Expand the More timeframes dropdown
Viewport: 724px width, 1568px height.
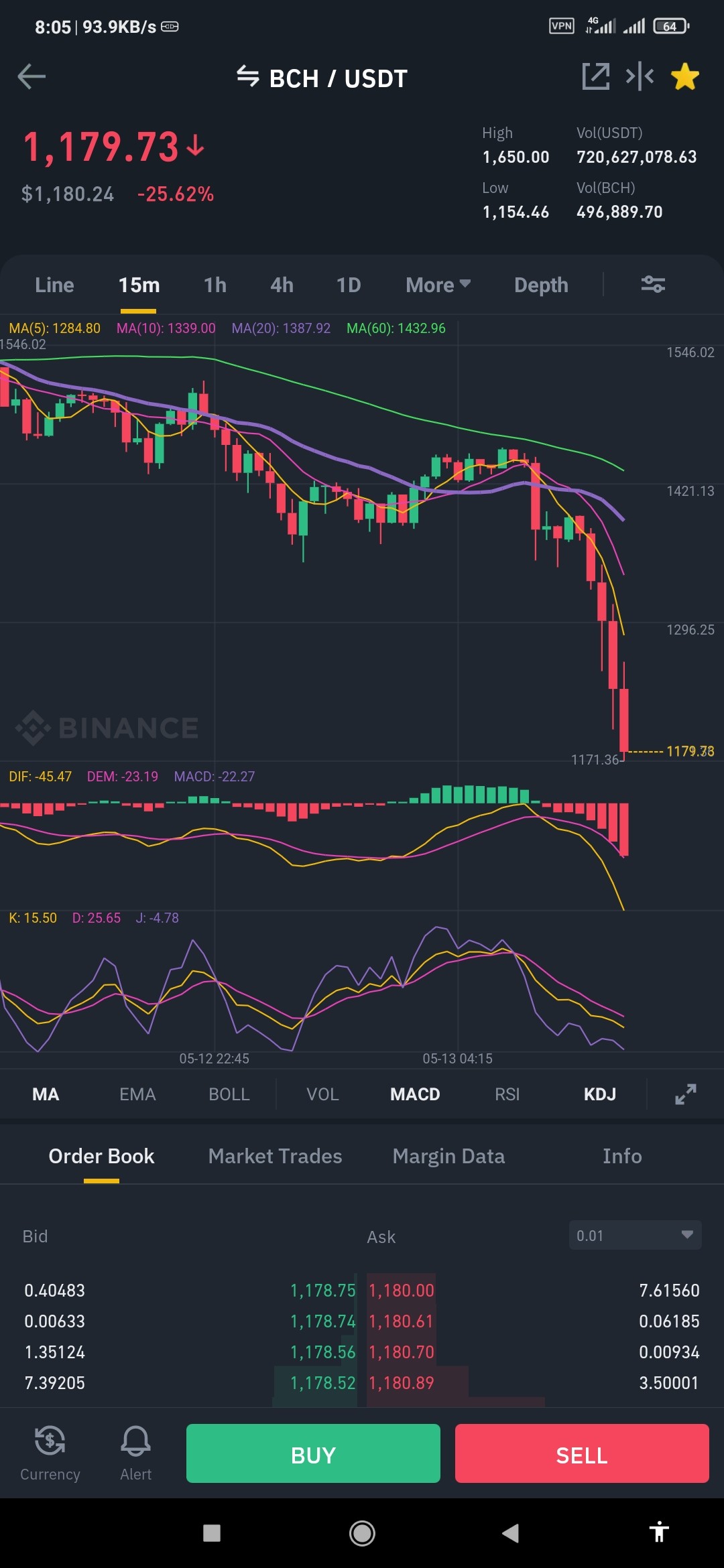click(x=438, y=285)
